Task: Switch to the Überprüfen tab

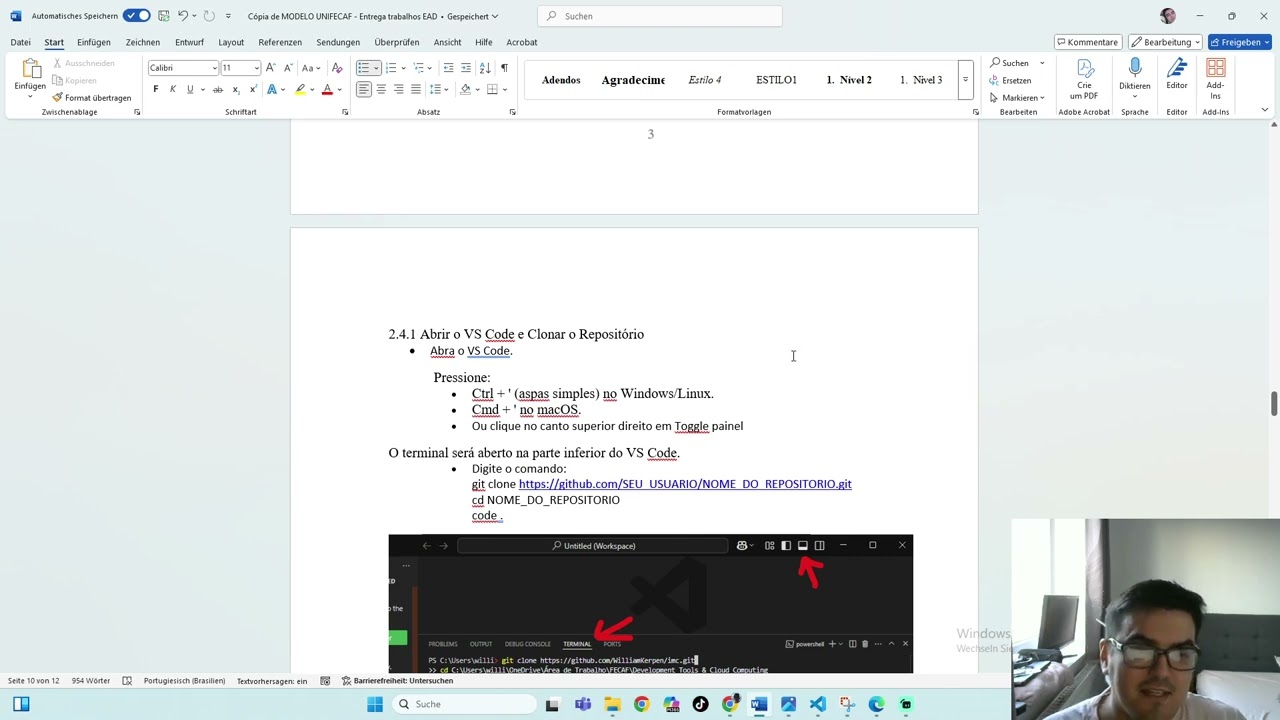Action: (397, 42)
